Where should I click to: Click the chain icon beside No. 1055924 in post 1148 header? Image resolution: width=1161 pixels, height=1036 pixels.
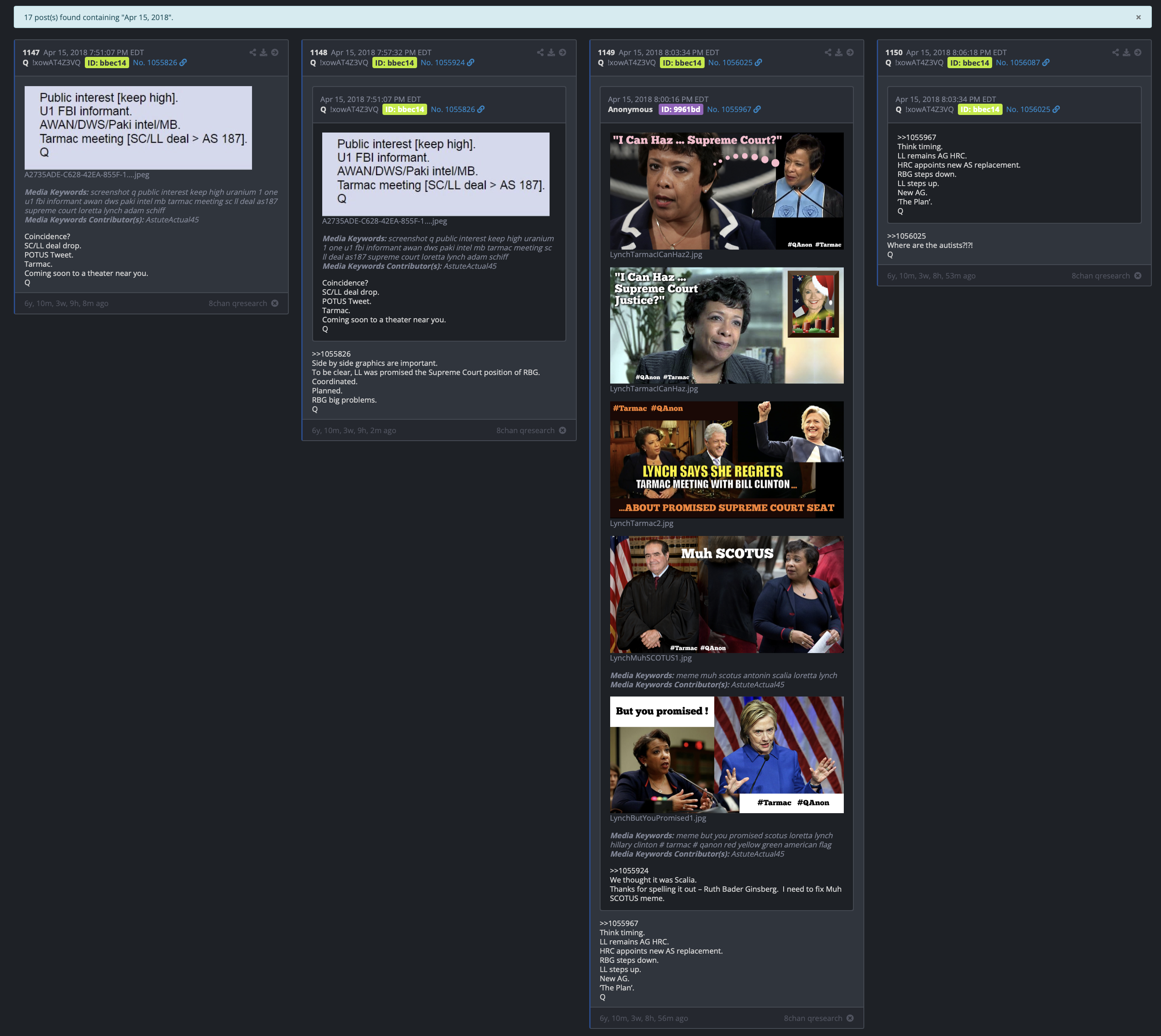pyautogui.click(x=471, y=63)
